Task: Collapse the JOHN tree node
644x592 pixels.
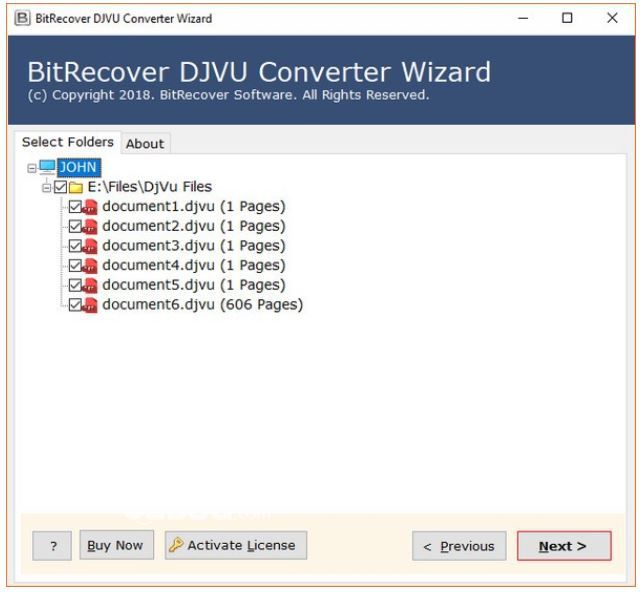Action: click(x=32, y=168)
